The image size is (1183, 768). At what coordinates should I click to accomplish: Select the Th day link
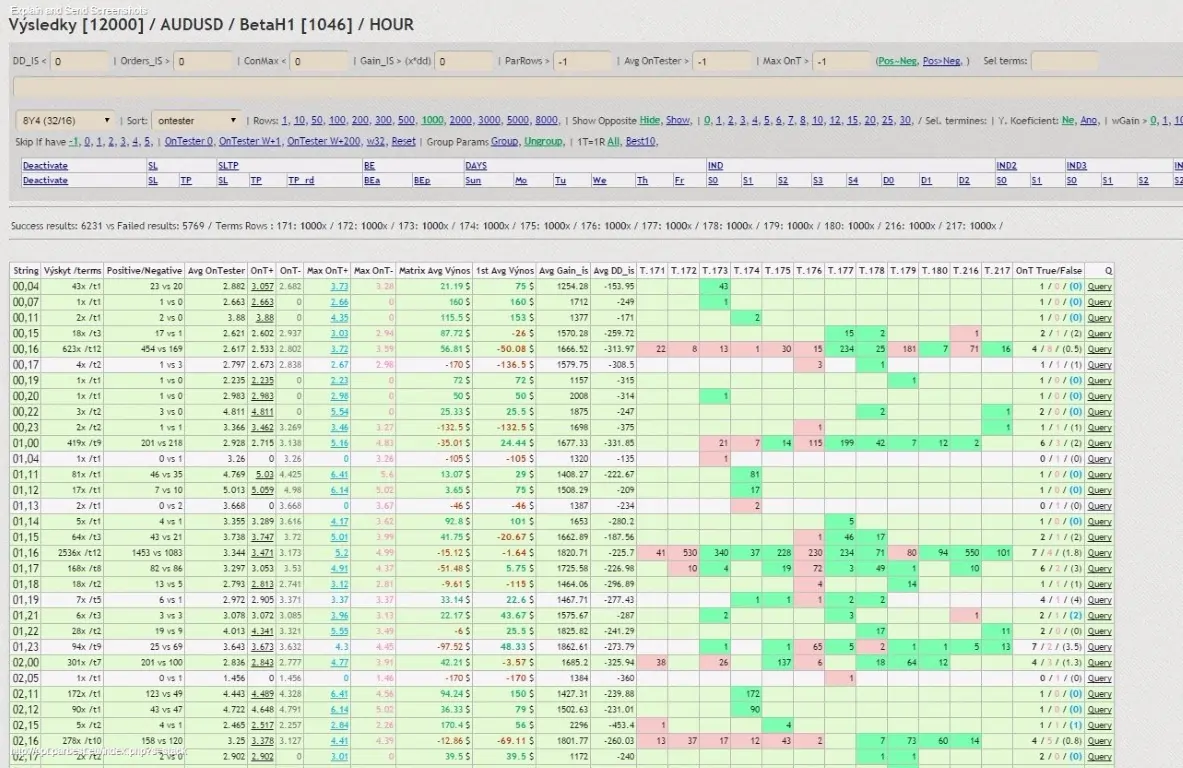tap(641, 181)
